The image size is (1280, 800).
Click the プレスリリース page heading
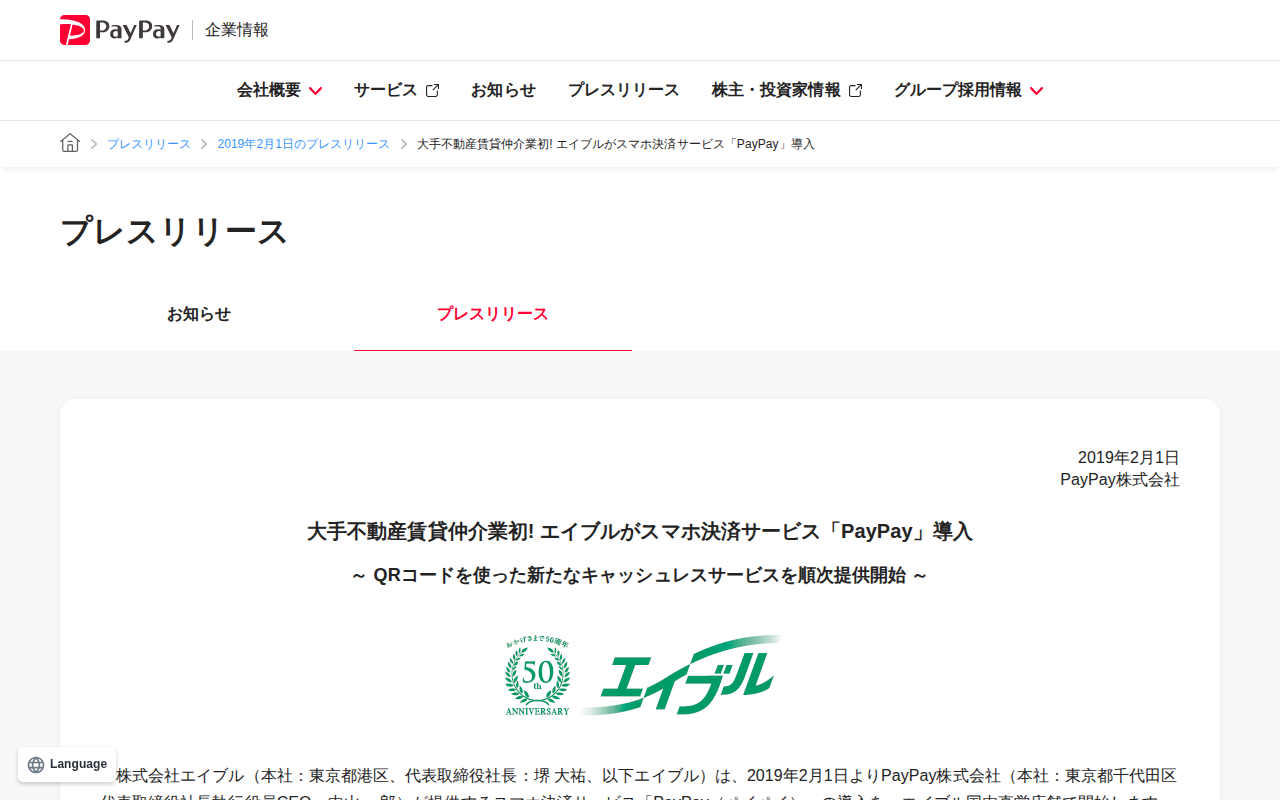[174, 231]
